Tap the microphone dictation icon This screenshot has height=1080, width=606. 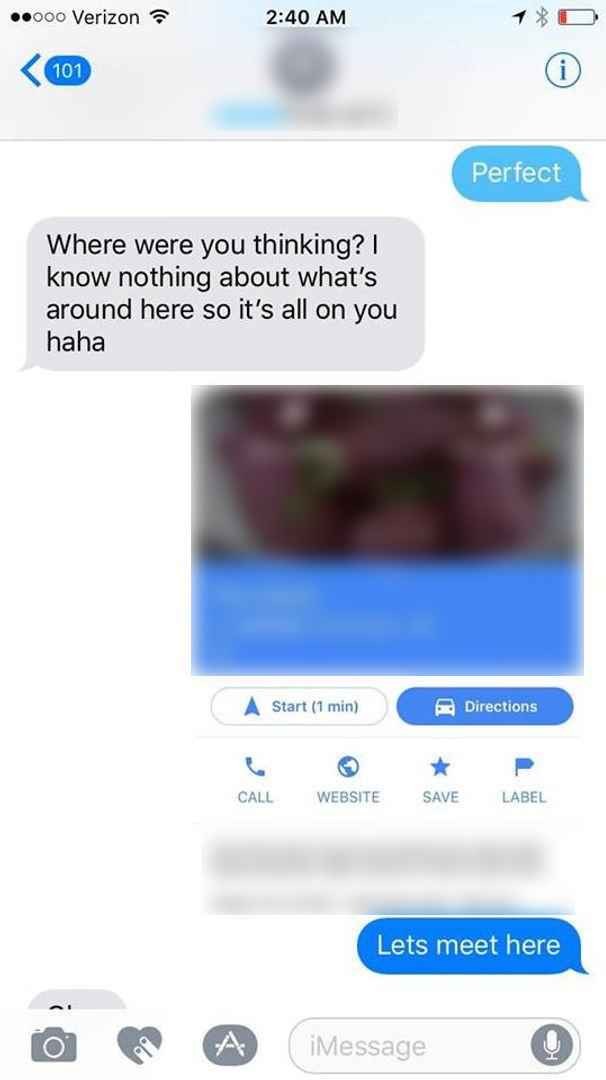click(x=551, y=1046)
